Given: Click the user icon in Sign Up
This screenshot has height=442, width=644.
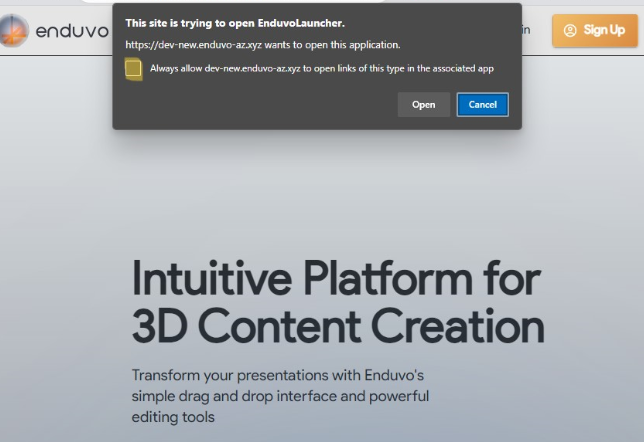Looking at the screenshot, I should [x=570, y=30].
